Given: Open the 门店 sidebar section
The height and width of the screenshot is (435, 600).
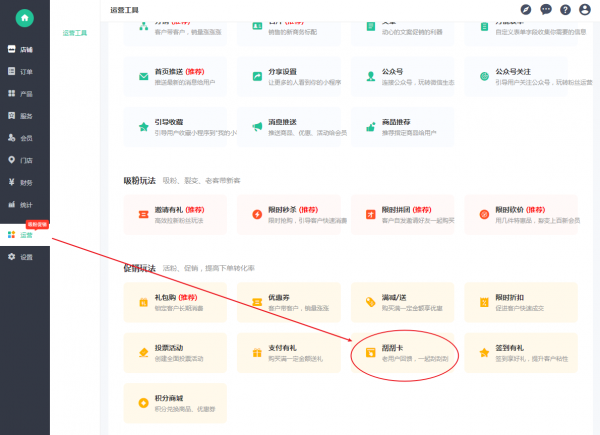Looking at the screenshot, I should [x=25, y=160].
